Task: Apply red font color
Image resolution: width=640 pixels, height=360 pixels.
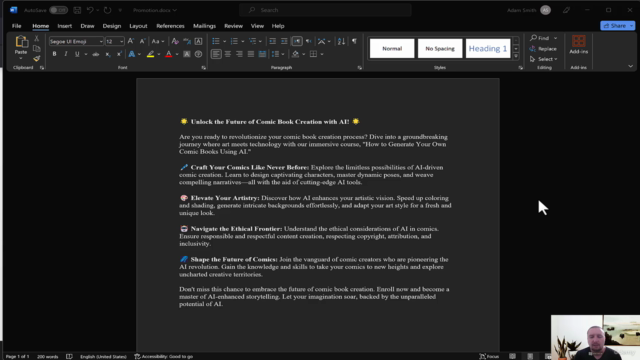Action: pos(169,54)
